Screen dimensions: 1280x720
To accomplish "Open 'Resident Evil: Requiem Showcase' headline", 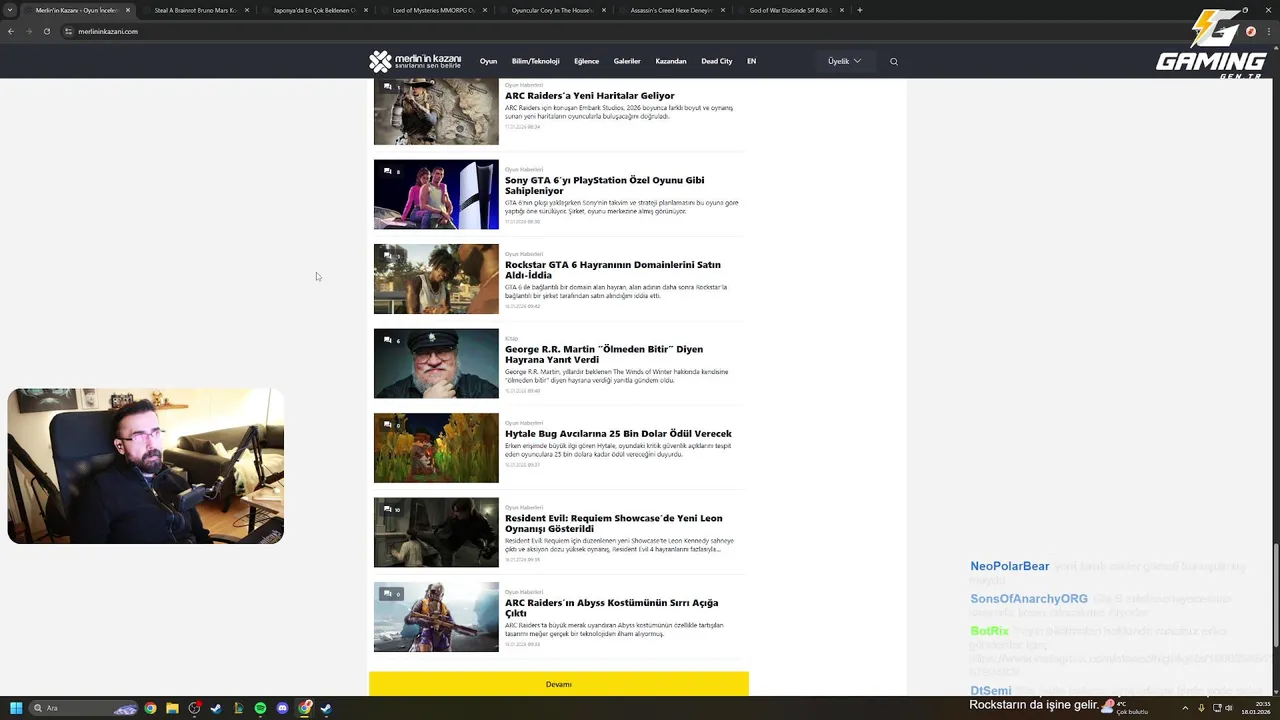I will pos(613,523).
